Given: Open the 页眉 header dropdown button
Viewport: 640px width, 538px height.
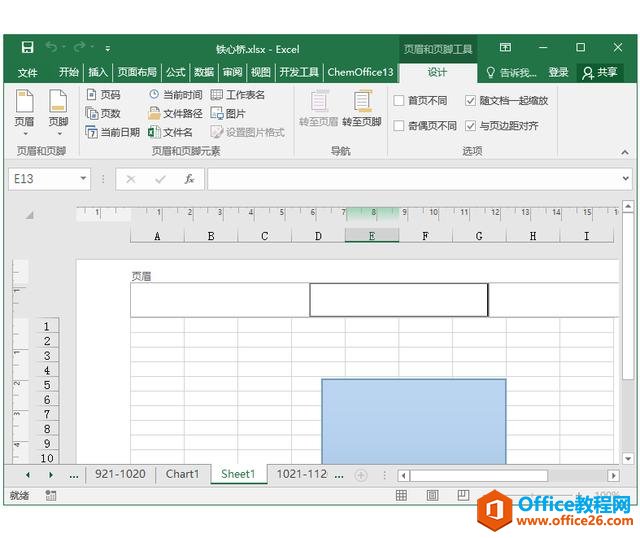Looking at the screenshot, I should point(24,112).
